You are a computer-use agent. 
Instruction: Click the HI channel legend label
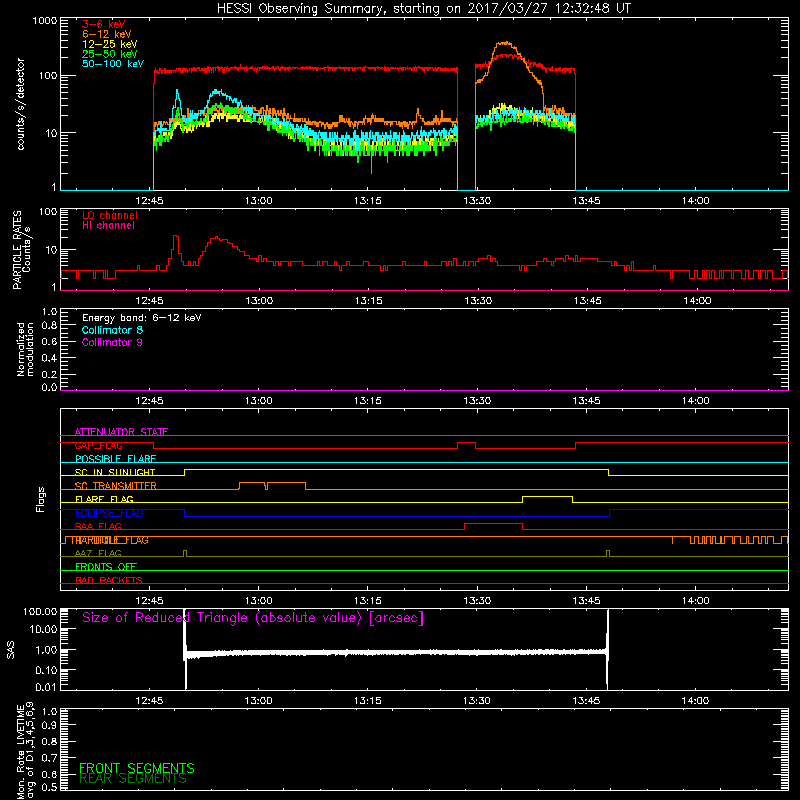pyautogui.click(x=108, y=226)
